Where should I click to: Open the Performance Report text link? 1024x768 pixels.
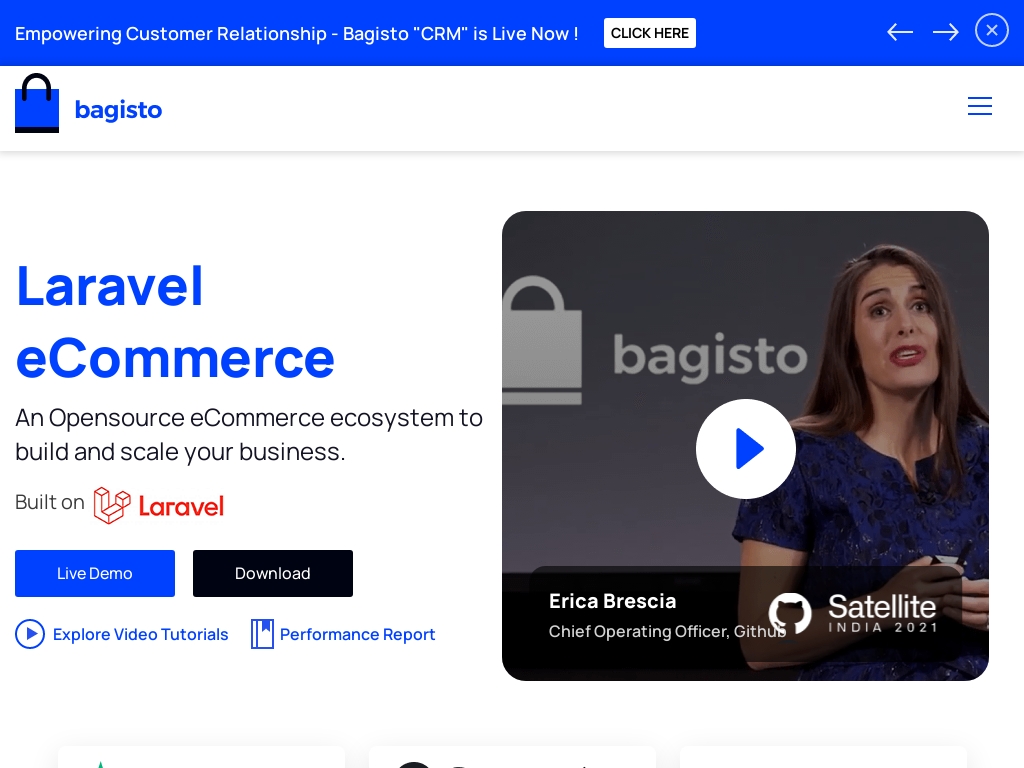[357, 634]
